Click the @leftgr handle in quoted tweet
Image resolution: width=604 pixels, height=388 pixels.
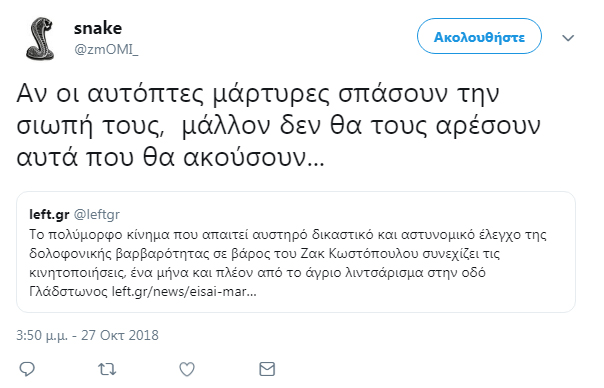[x=97, y=214]
